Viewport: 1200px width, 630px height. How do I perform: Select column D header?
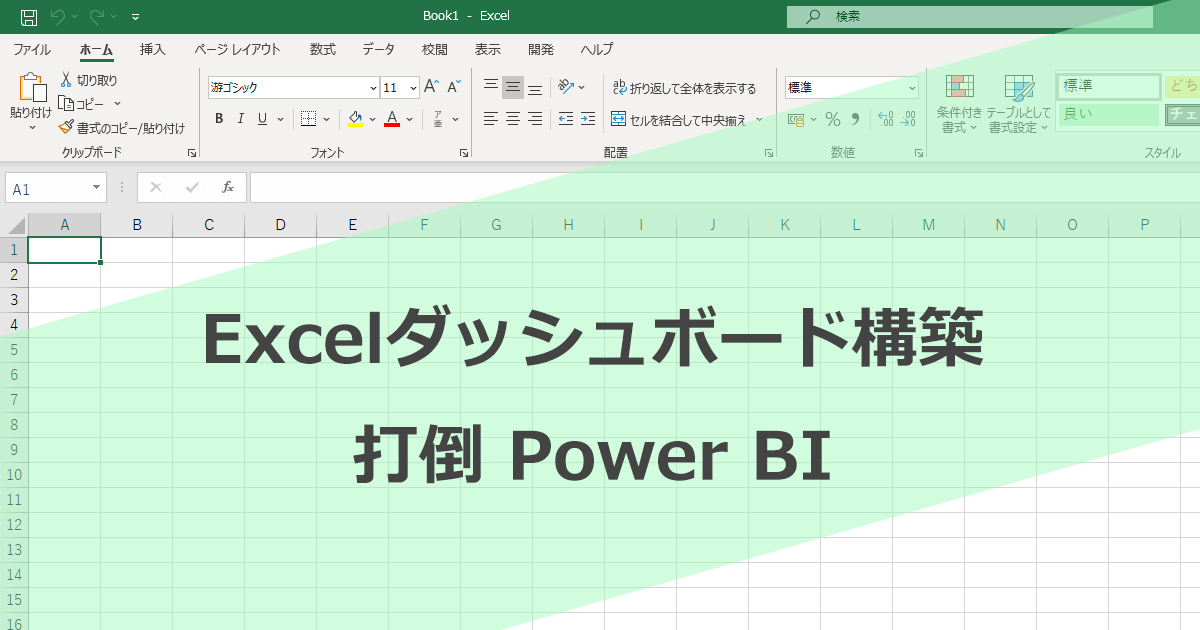pyautogui.click(x=281, y=225)
